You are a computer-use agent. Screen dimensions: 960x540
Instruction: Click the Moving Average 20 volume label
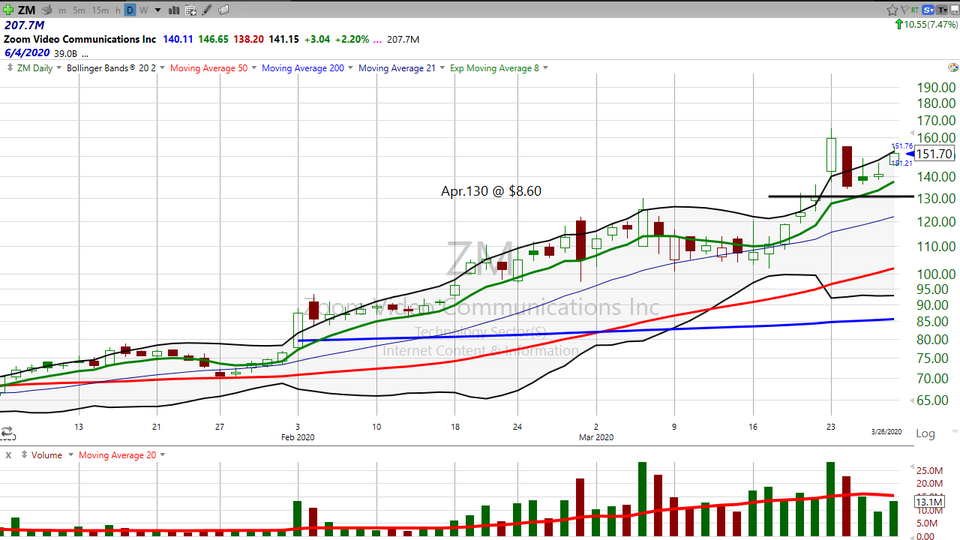pos(117,455)
